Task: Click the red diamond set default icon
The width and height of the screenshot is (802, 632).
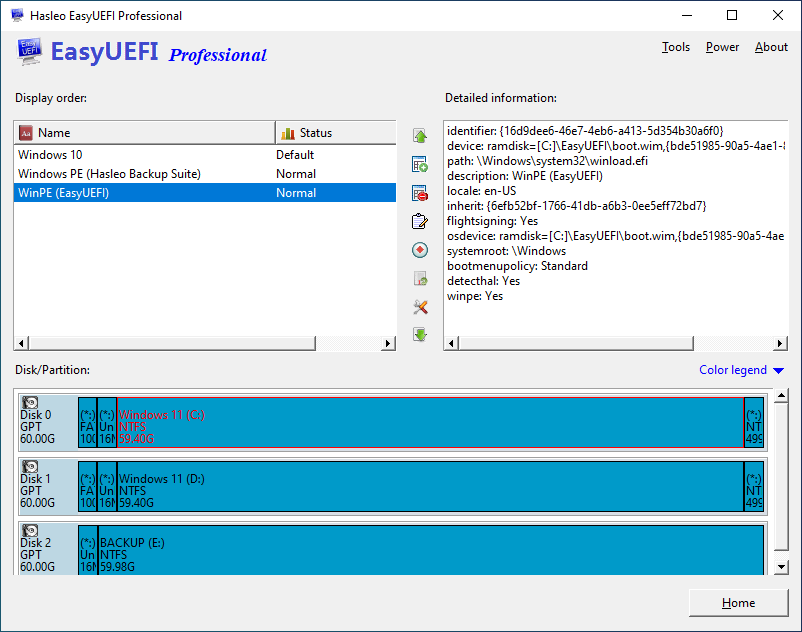Action: coord(420,250)
